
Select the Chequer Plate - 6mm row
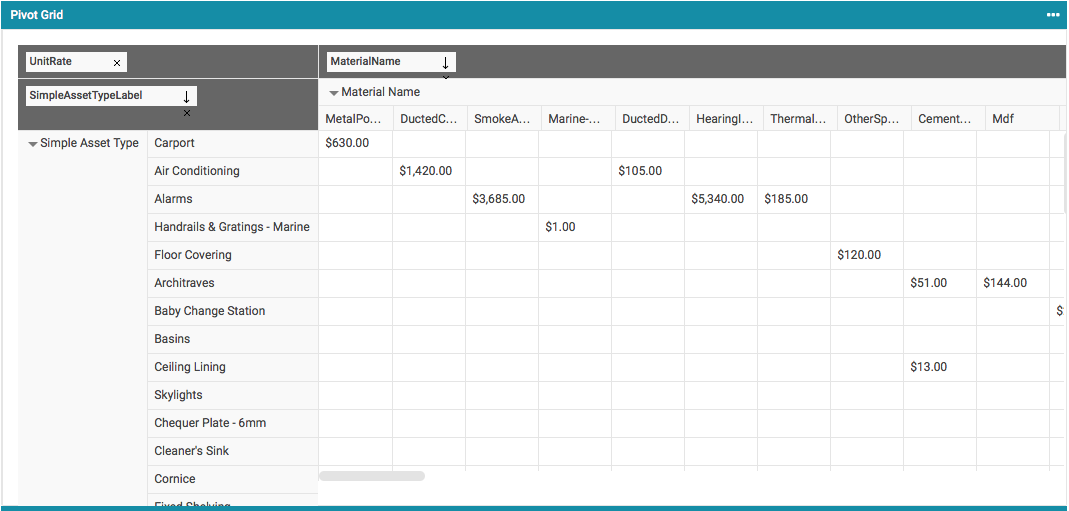click(x=232, y=423)
